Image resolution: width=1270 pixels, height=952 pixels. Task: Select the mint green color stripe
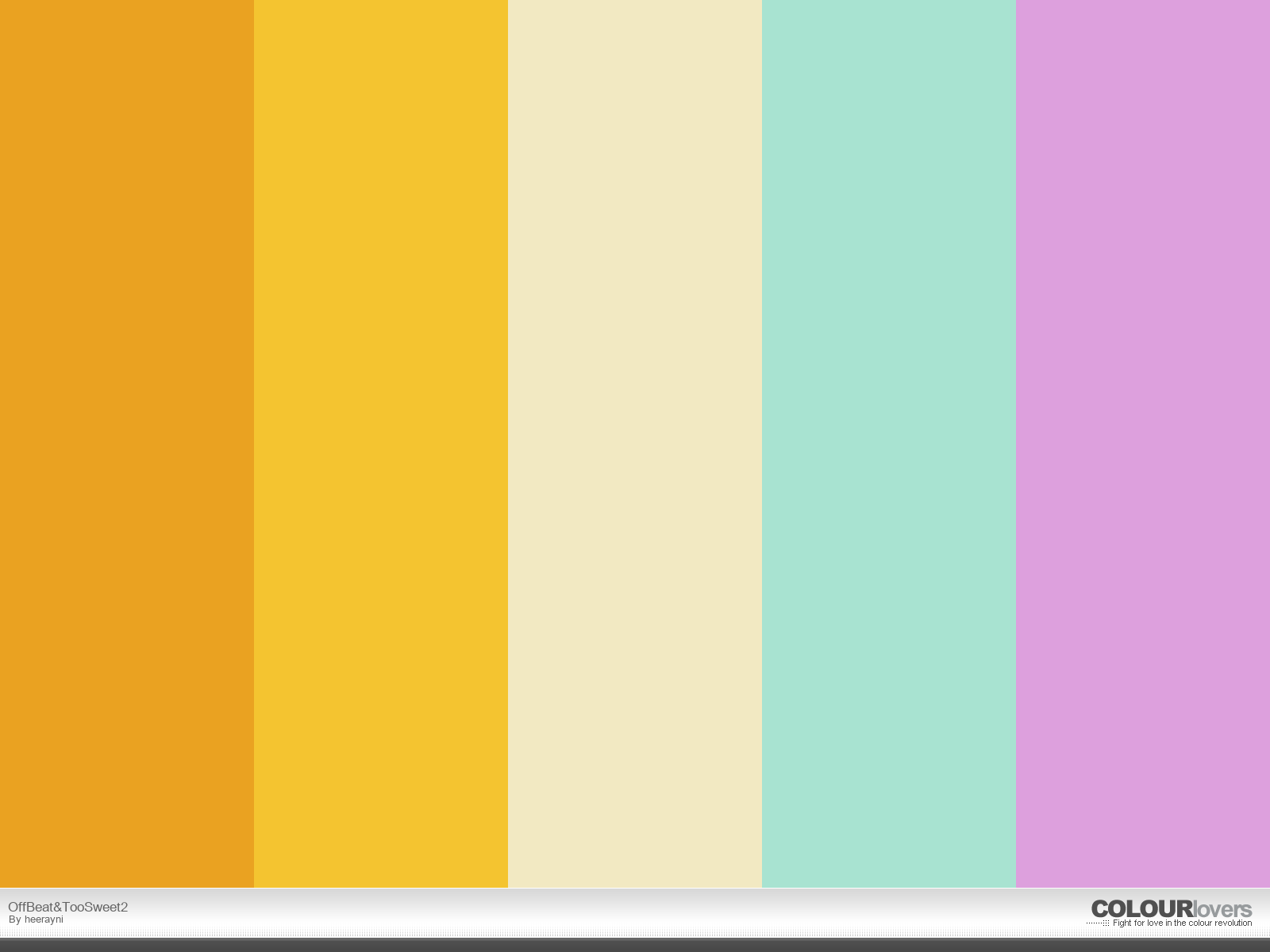pos(889,443)
